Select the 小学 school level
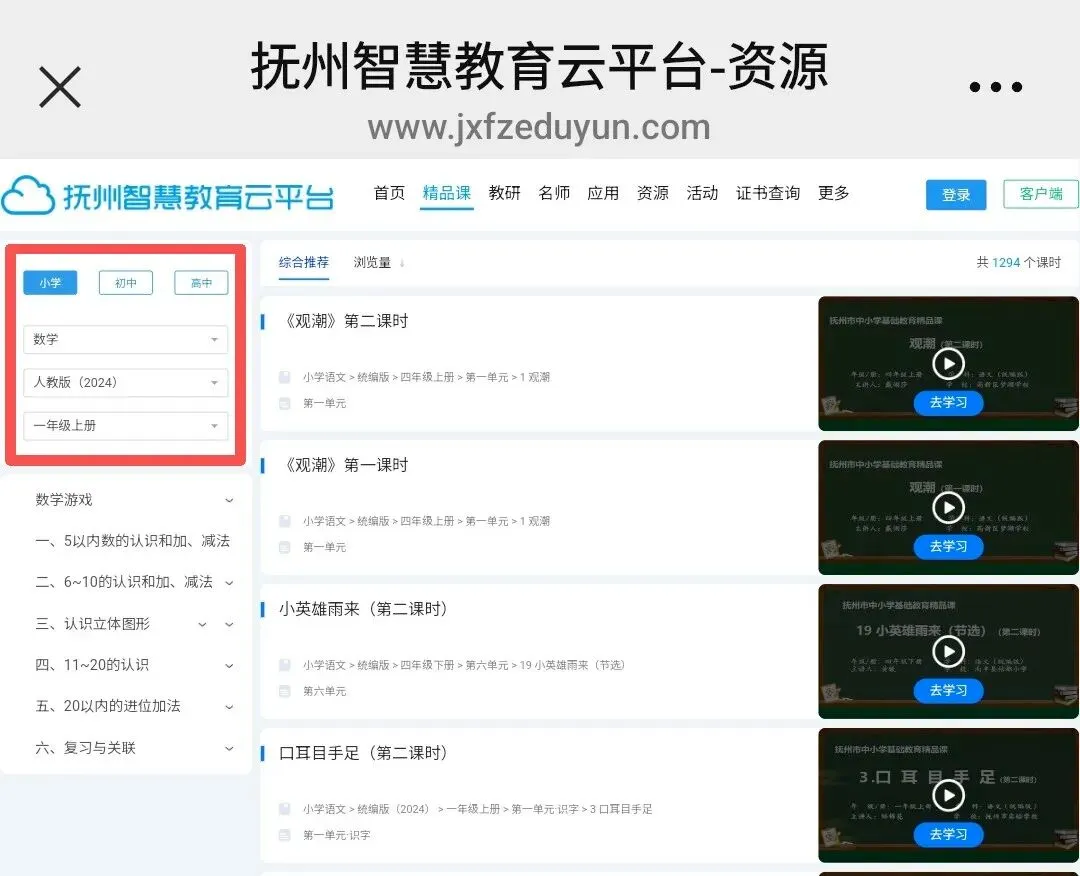The image size is (1080, 876). [x=50, y=282]
